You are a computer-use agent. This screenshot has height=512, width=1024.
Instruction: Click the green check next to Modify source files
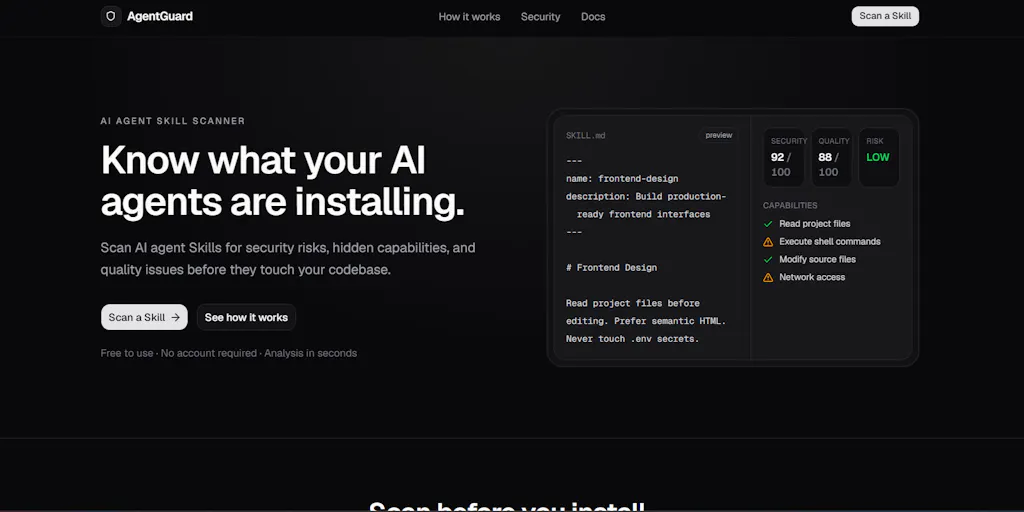coord(769,259)
